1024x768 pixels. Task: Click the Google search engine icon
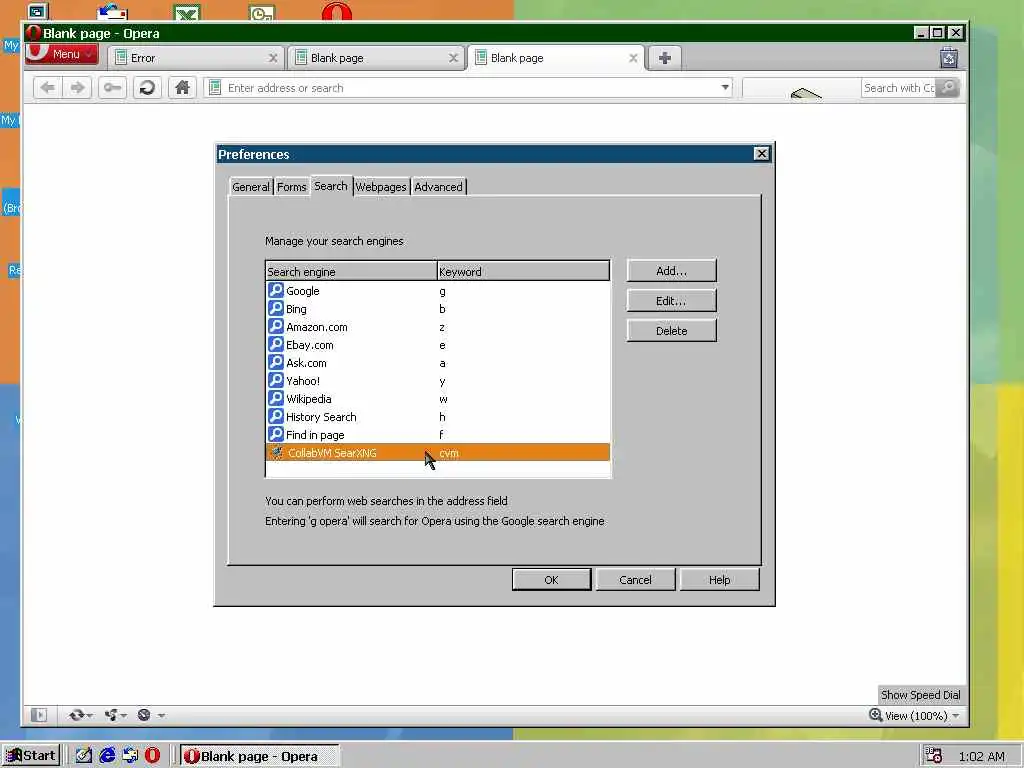coord(276,290)
